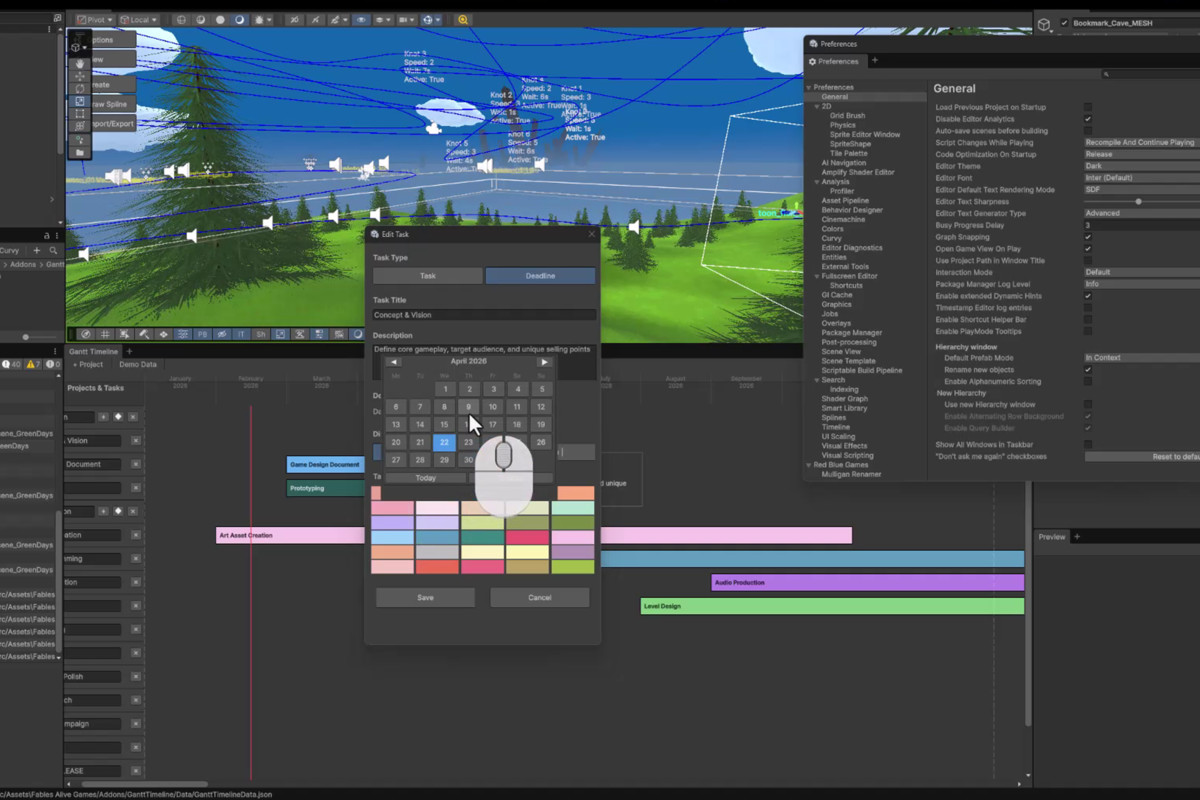This screenshot has width=1200, height=800.
Task: Enable Load Previous Project on Startup checkbox
Action: tap(1088, 107)
